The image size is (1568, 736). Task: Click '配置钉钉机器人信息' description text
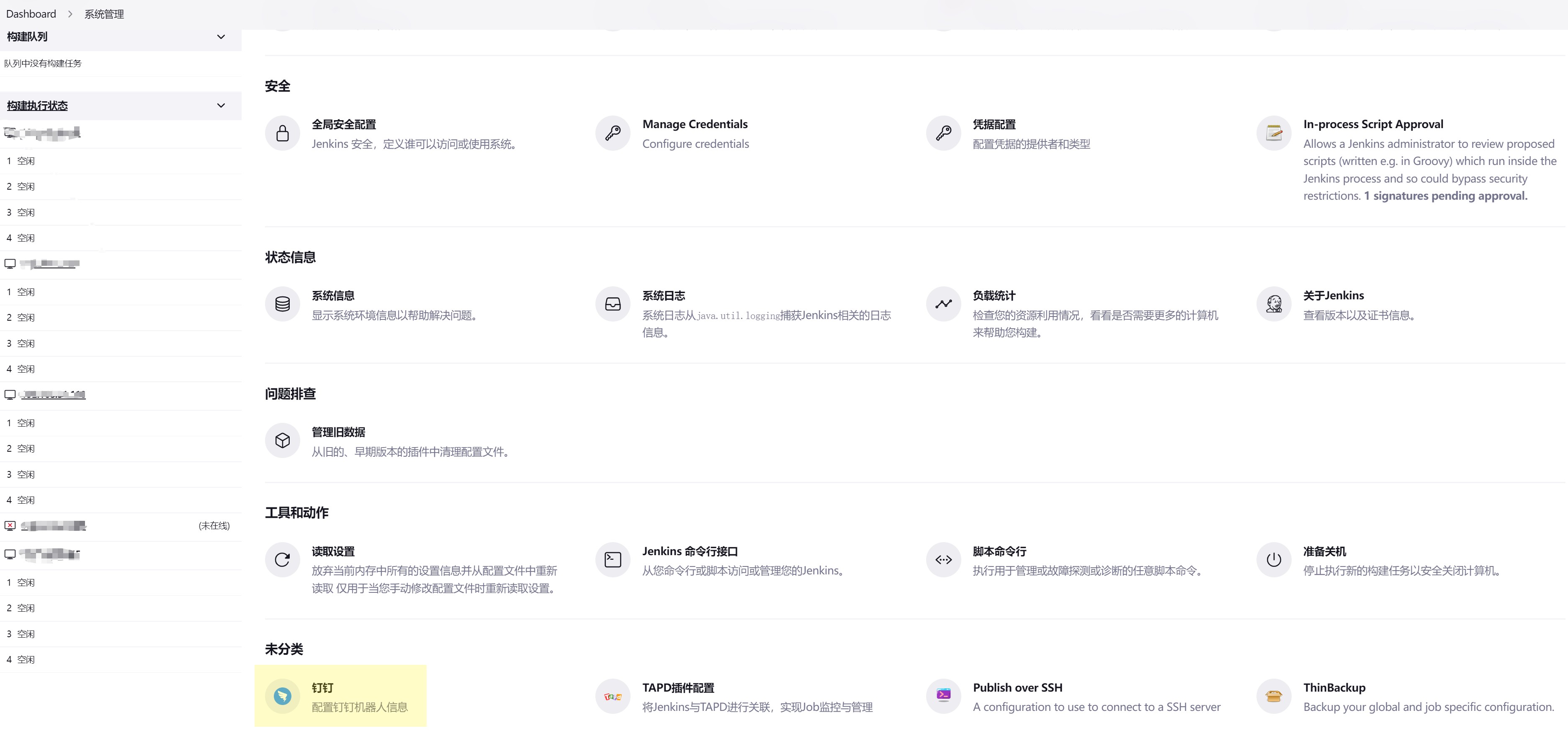pyautogui.click(x=360, y=708)
